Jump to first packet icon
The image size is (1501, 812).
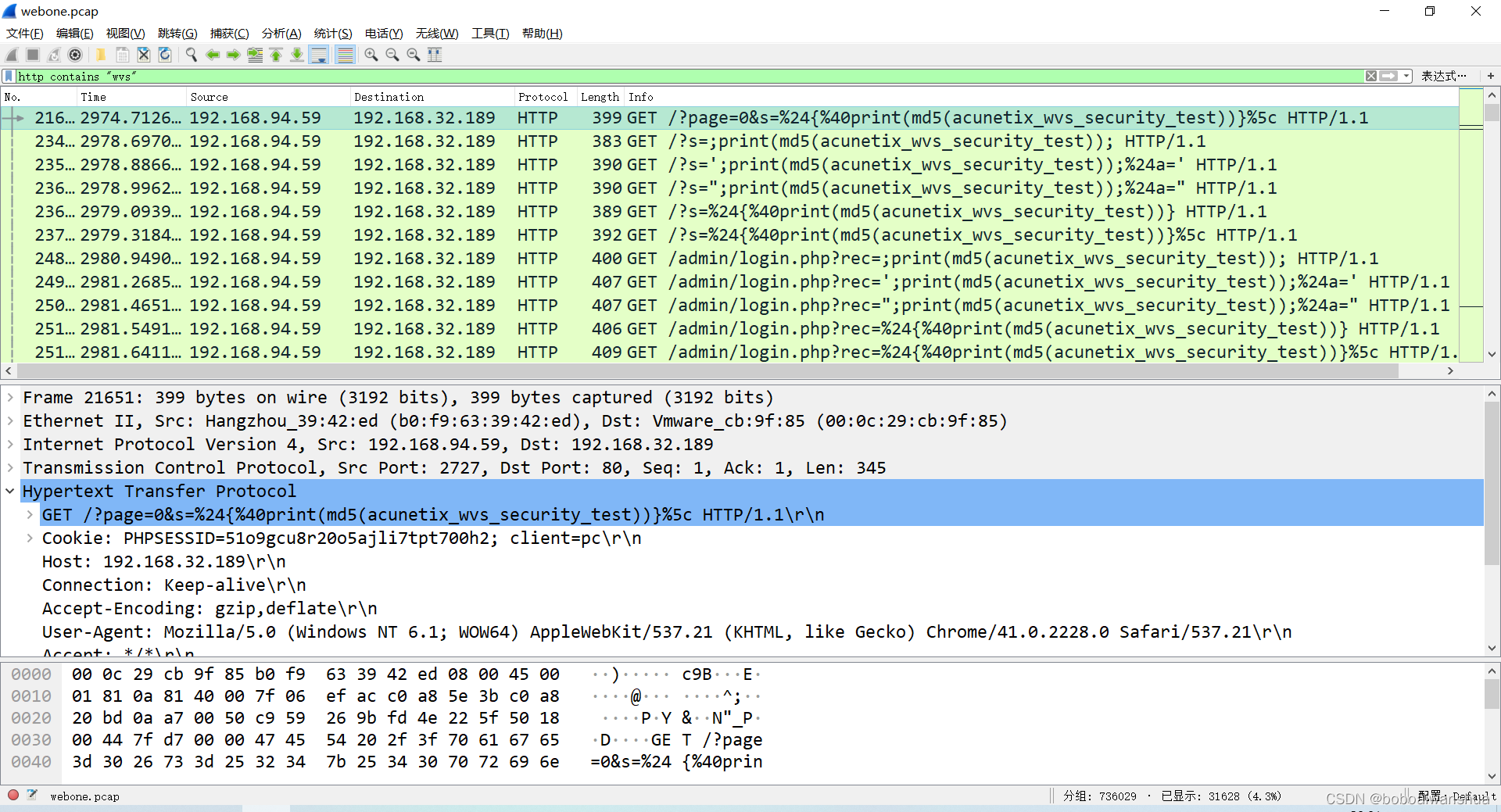pyautogui.click(x=276, y=55)
